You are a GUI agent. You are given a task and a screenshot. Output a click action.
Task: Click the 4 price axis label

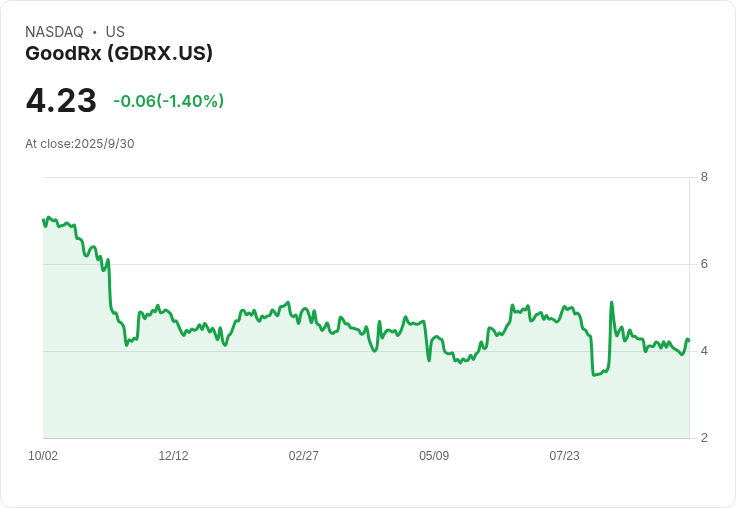(x=704, y=351)
